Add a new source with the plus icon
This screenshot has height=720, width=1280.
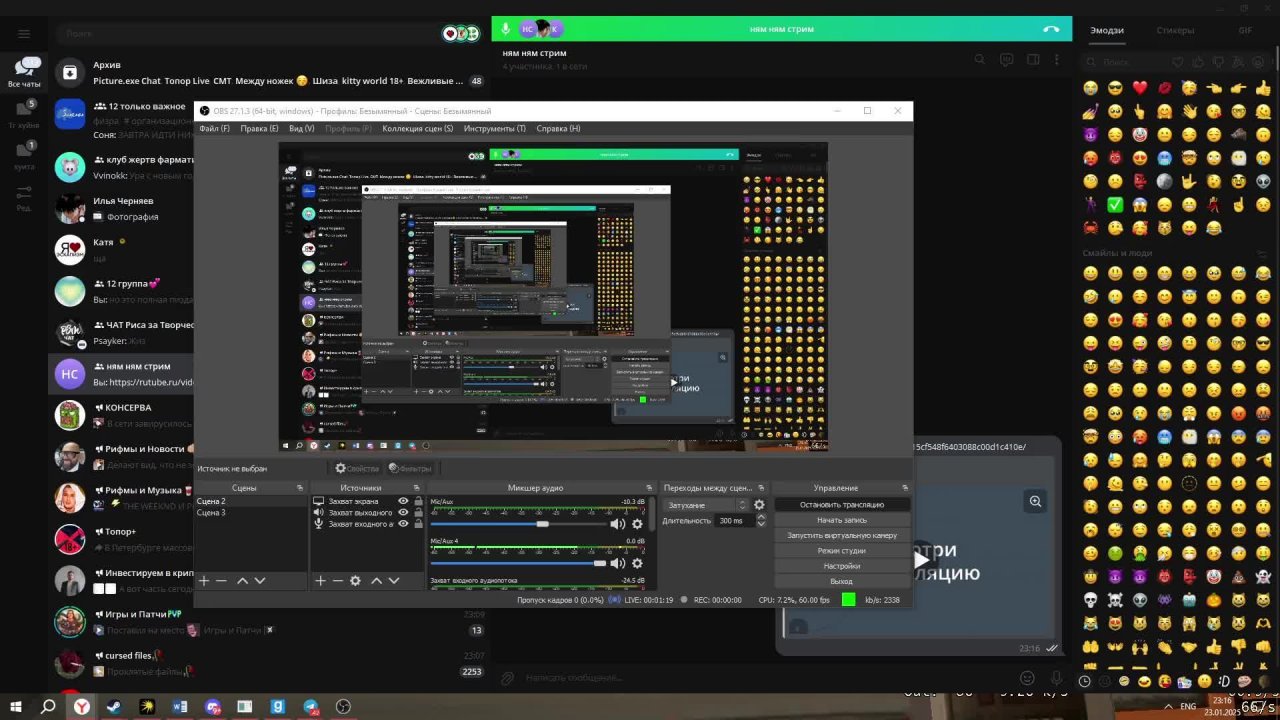320,580
